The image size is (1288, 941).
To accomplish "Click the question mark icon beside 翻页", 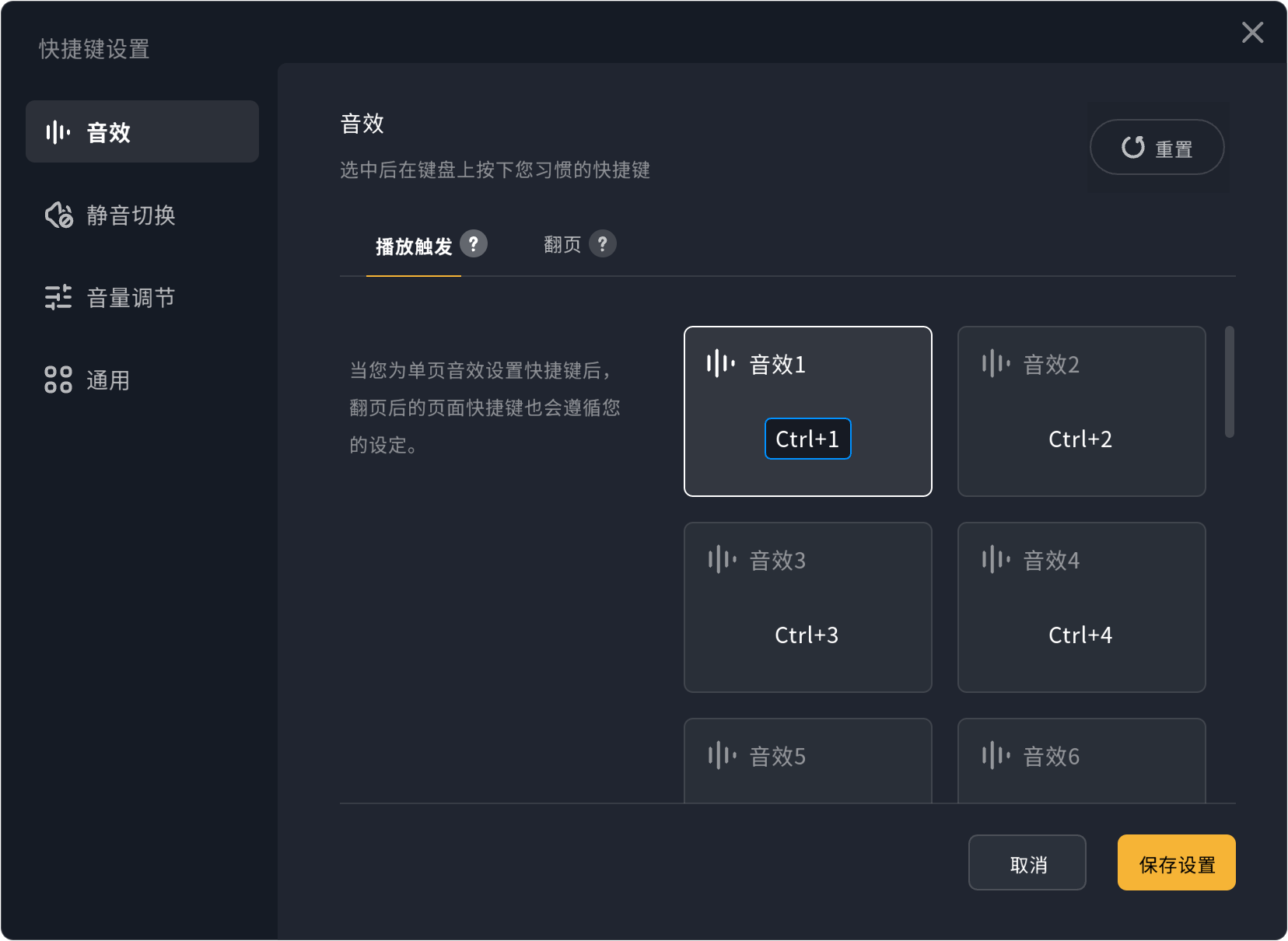I will pos(602,244).
